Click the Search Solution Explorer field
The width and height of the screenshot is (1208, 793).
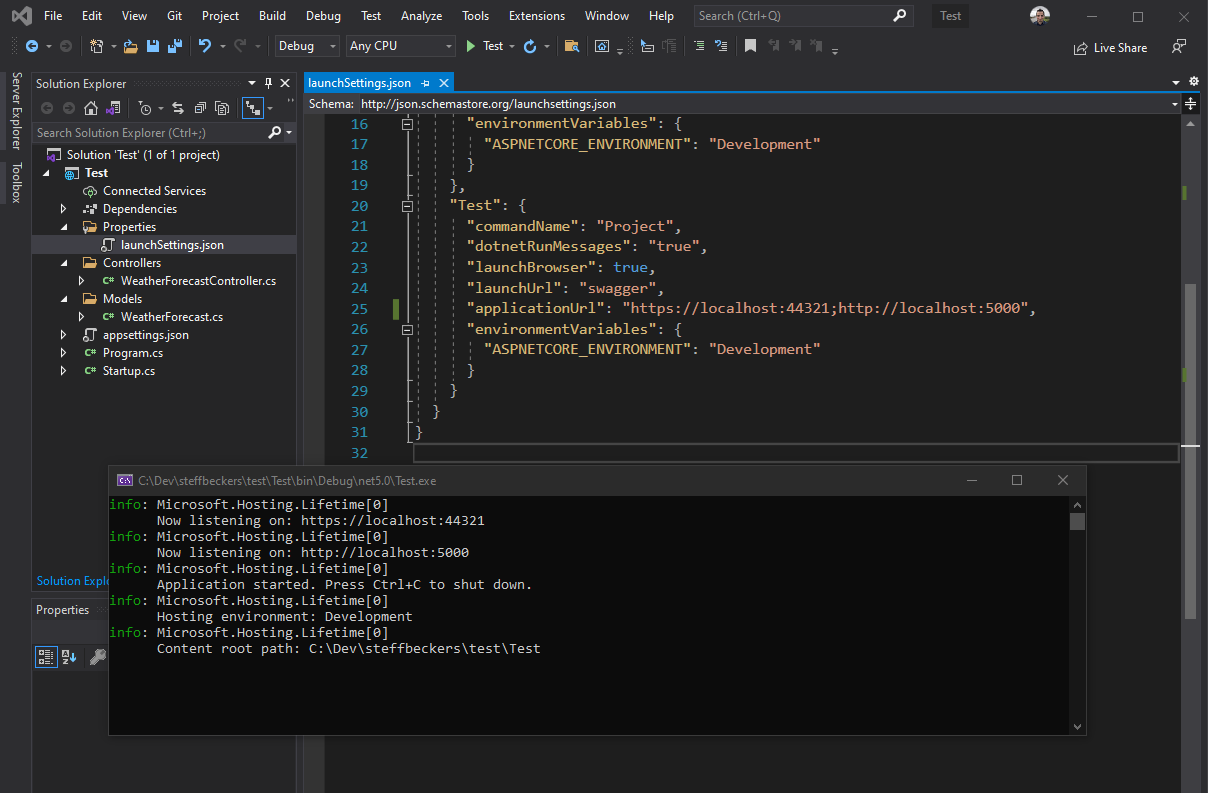click(150, 132)
